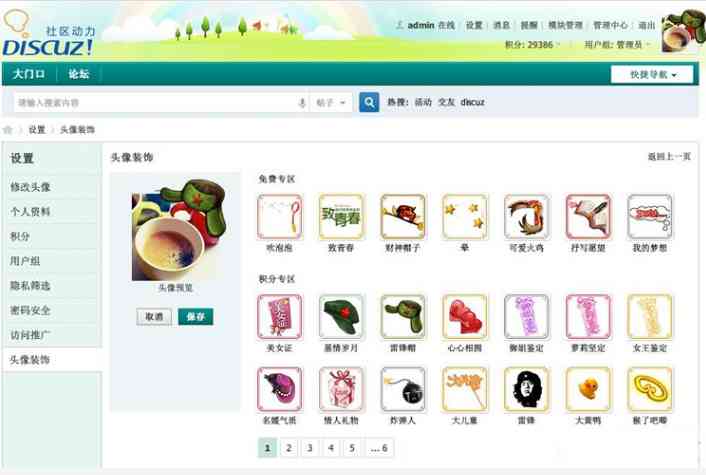Open the 论坛 navigation tab

point(79,74)
